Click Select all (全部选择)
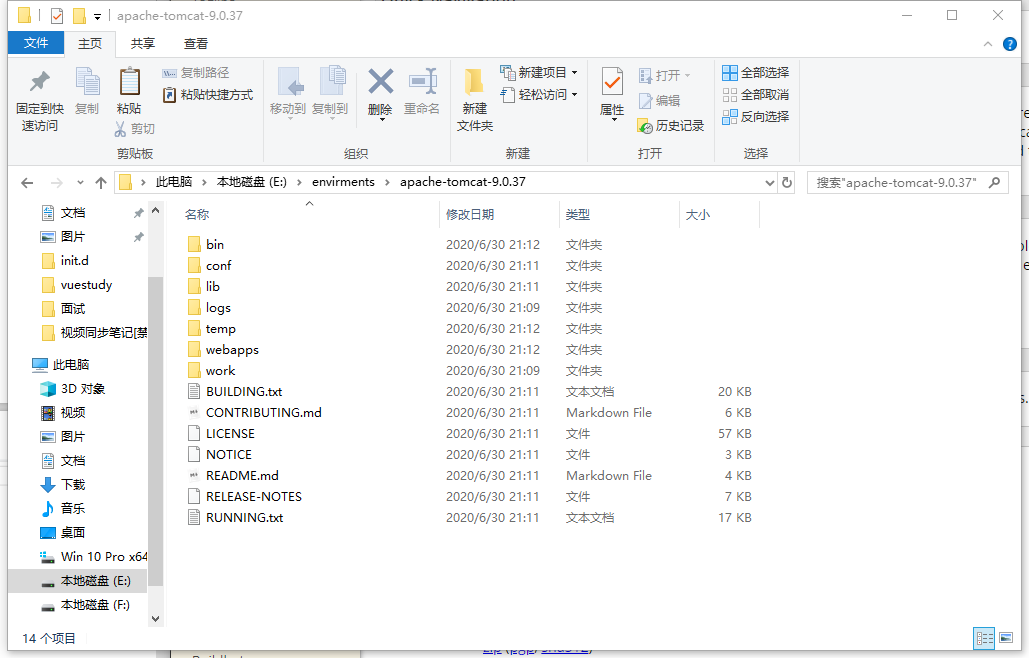This screenshot has height=658, width=1029. [x=755, y=73]
